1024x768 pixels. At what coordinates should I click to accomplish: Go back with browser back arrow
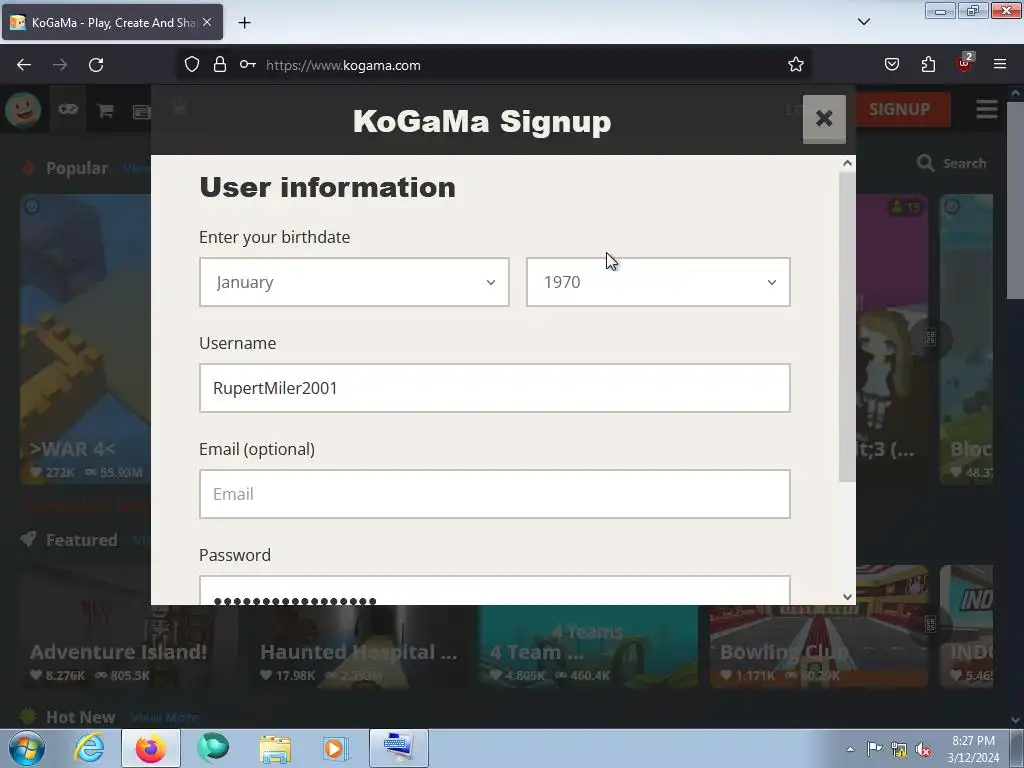pyautogui.click(x=24, y=65)
